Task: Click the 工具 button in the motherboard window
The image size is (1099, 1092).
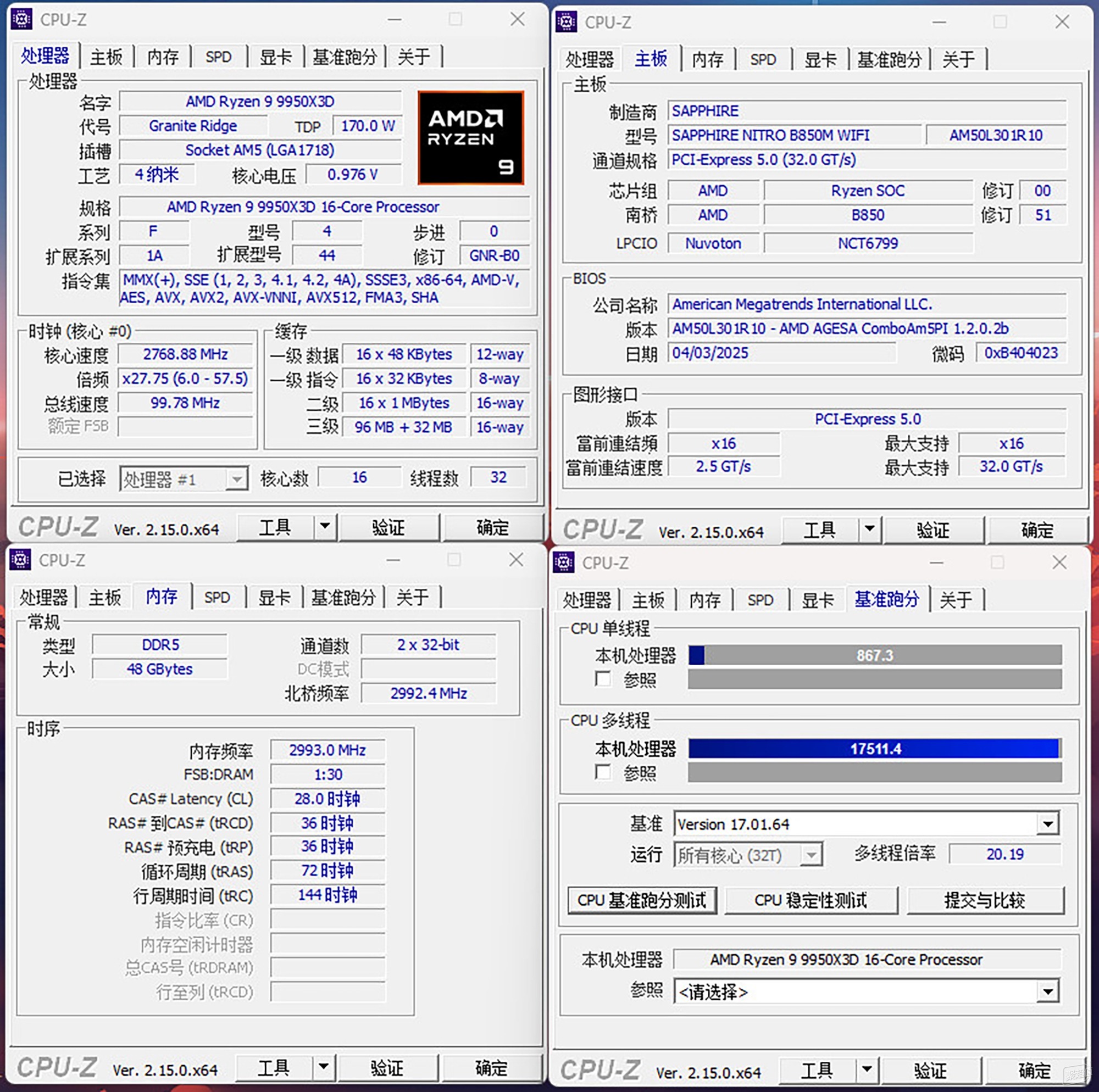Action: pos(820,530)
